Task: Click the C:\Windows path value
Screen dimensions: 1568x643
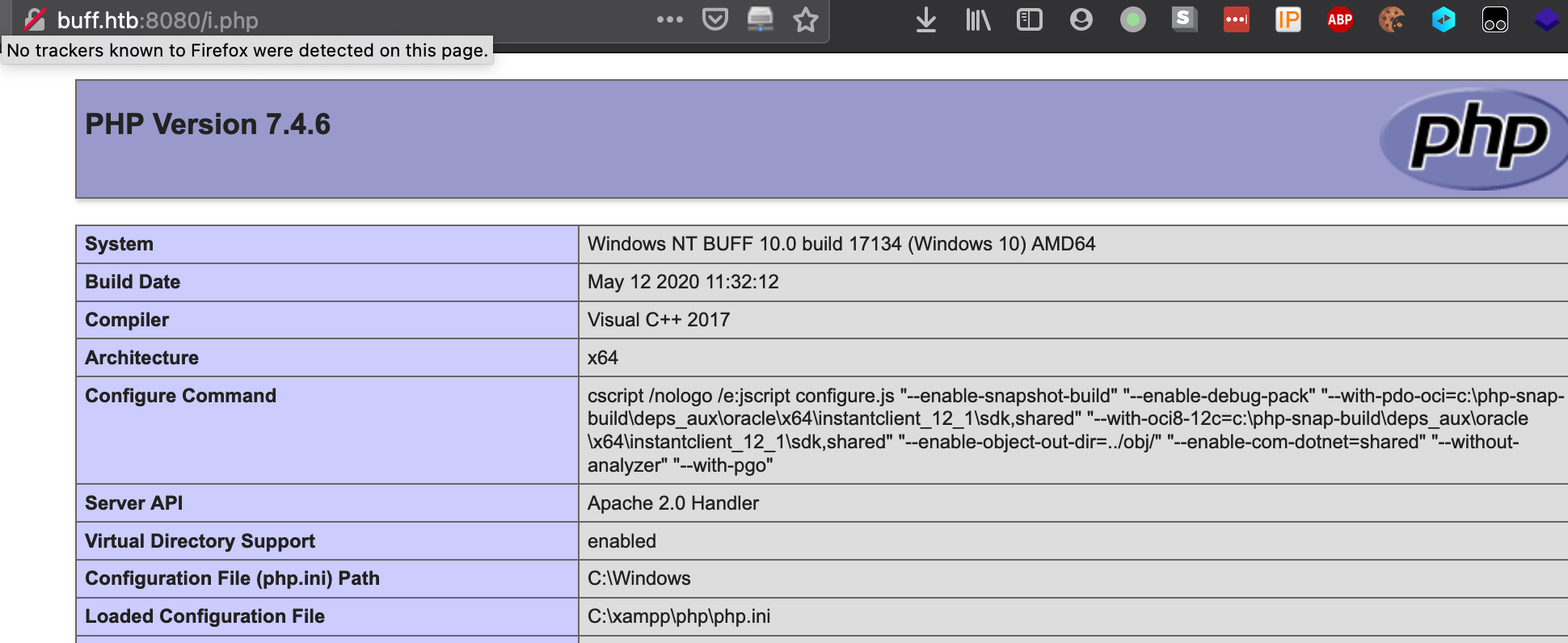Action: tap(639, 578)
